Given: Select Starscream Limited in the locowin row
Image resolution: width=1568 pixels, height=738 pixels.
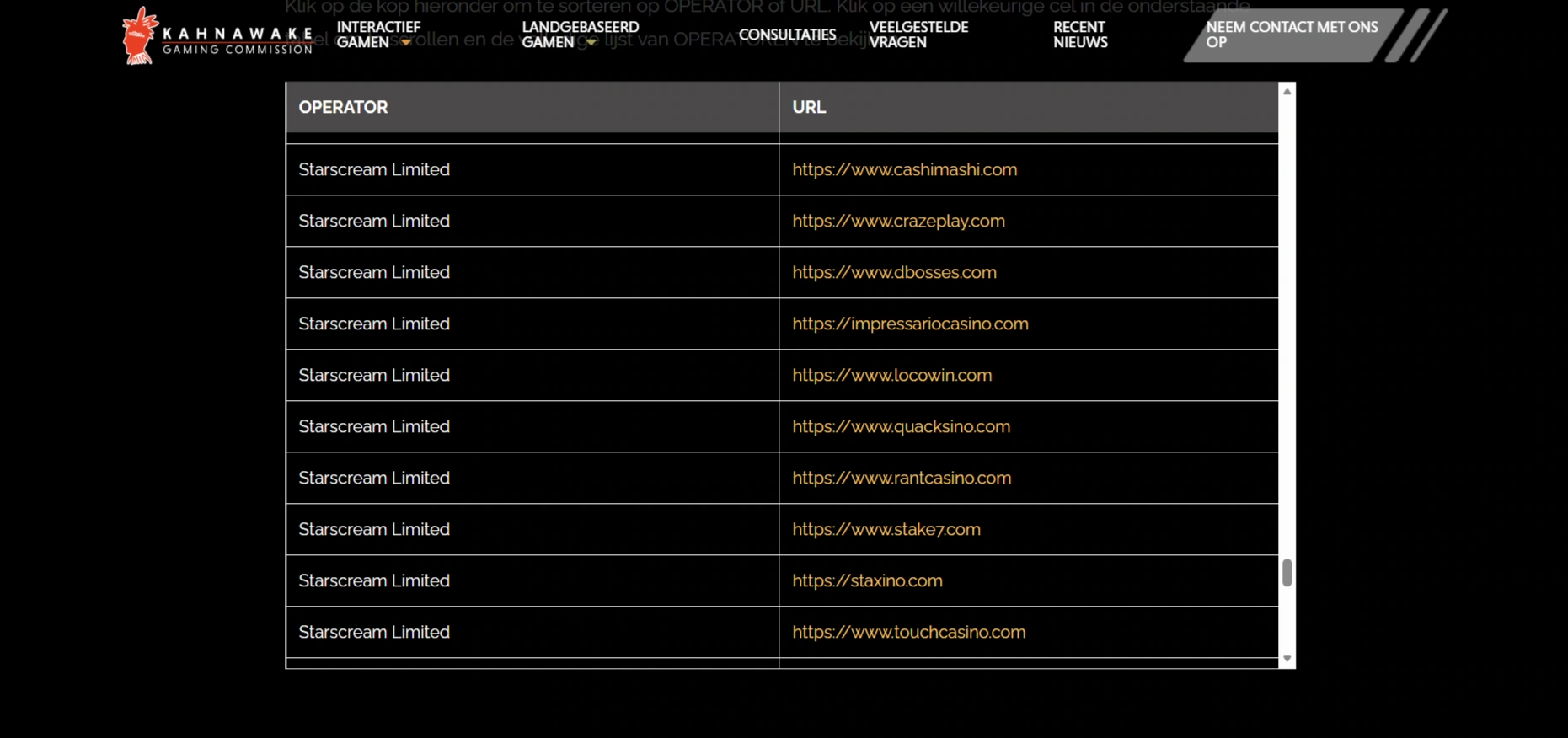Looking at the screenshot, I should pos(374,375).
